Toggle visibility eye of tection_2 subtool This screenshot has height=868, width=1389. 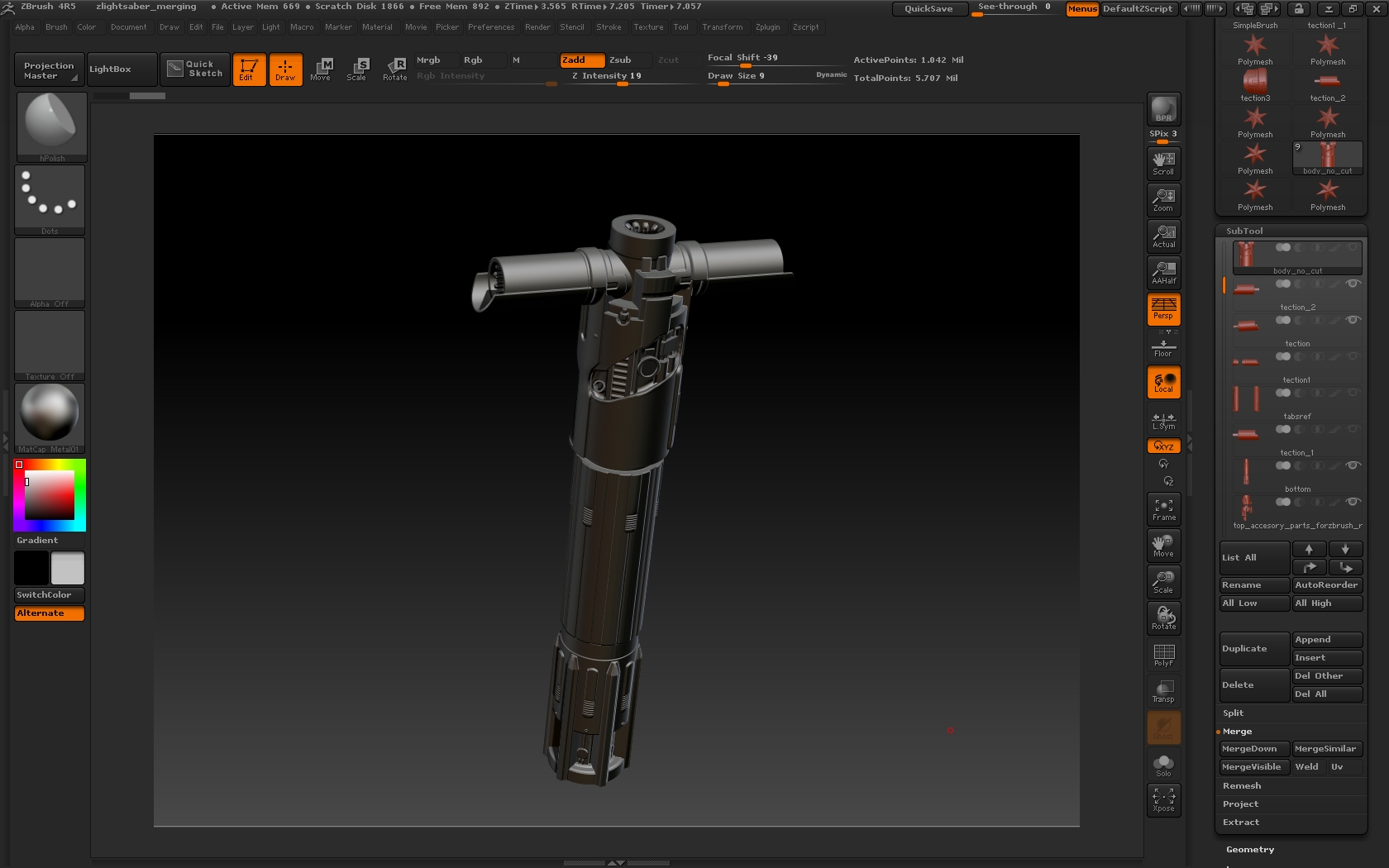(x=1353, y=284)
